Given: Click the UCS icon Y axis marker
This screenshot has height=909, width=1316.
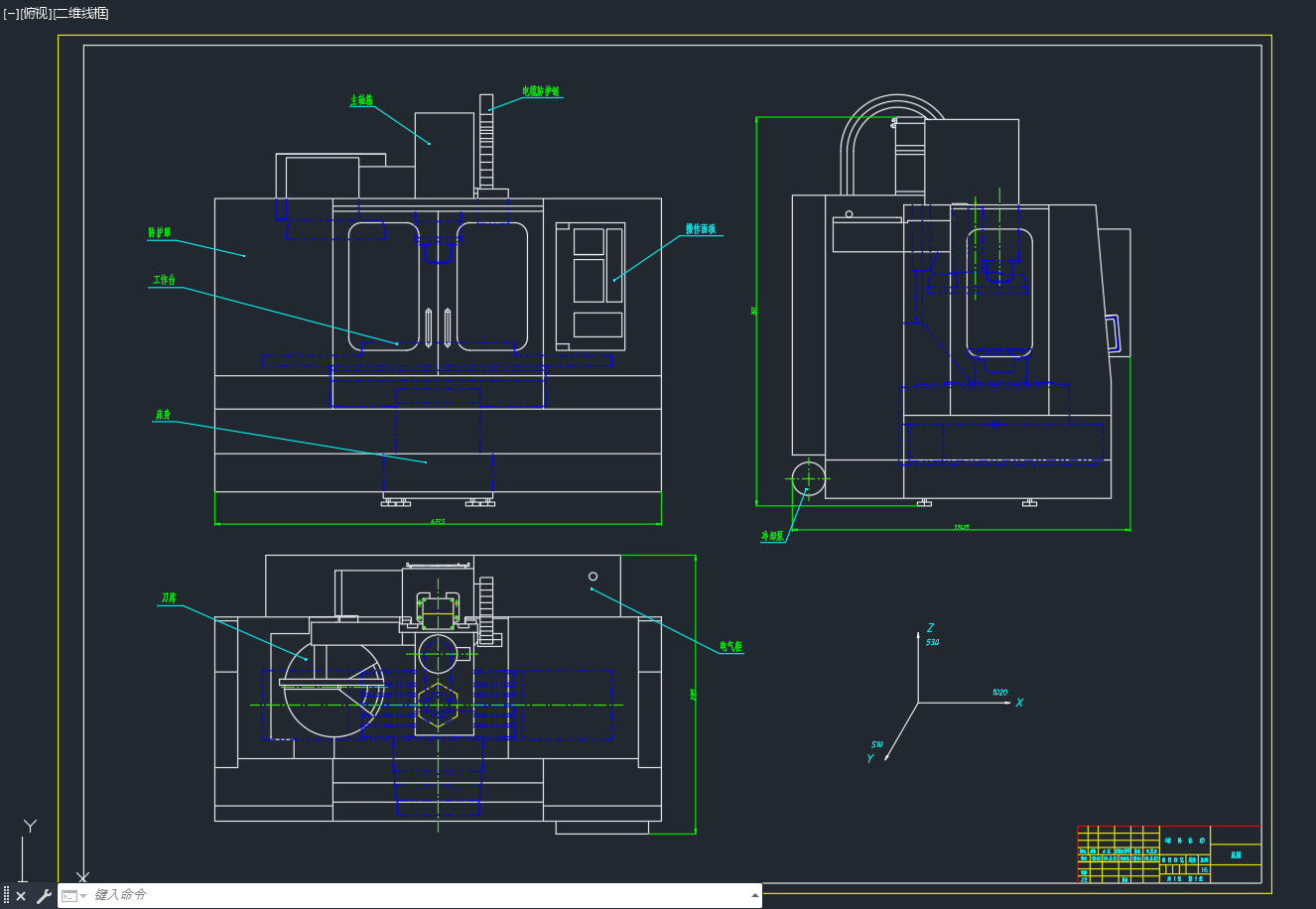Looking at the screenshot, I should 30,826.
